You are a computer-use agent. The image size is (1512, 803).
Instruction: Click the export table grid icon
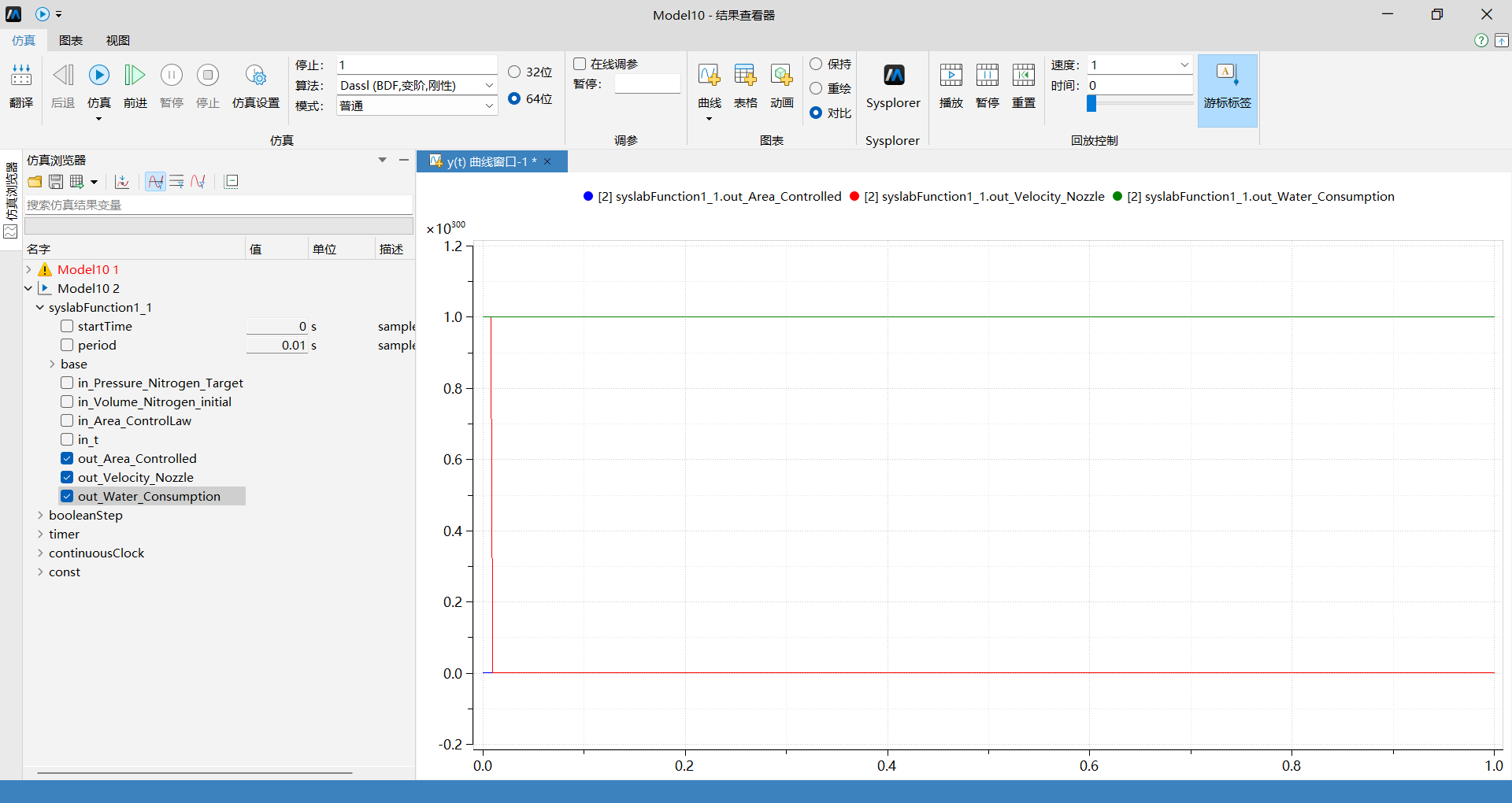click(x=76, y=182)
